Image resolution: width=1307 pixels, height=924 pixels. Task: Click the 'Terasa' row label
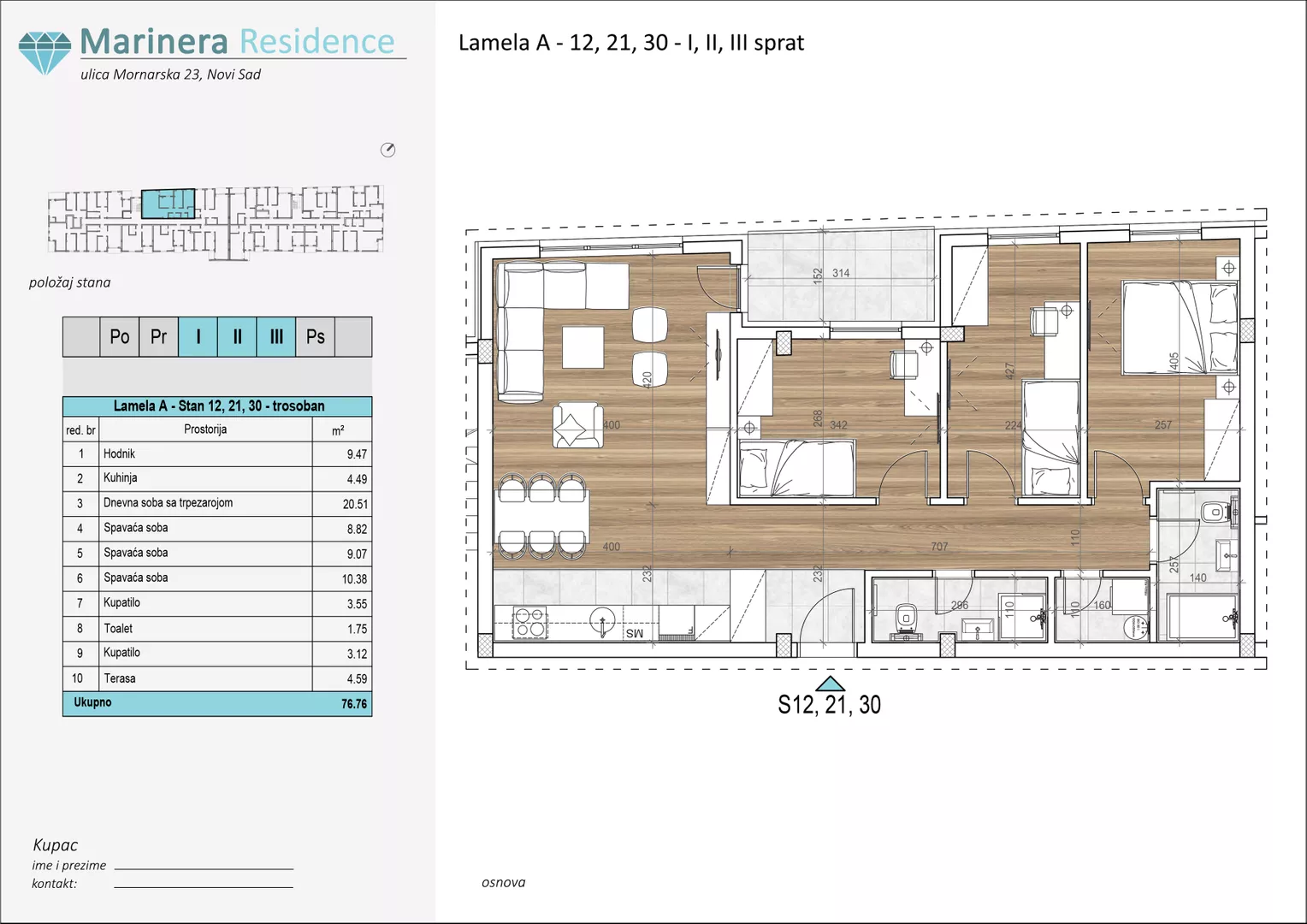120,678
